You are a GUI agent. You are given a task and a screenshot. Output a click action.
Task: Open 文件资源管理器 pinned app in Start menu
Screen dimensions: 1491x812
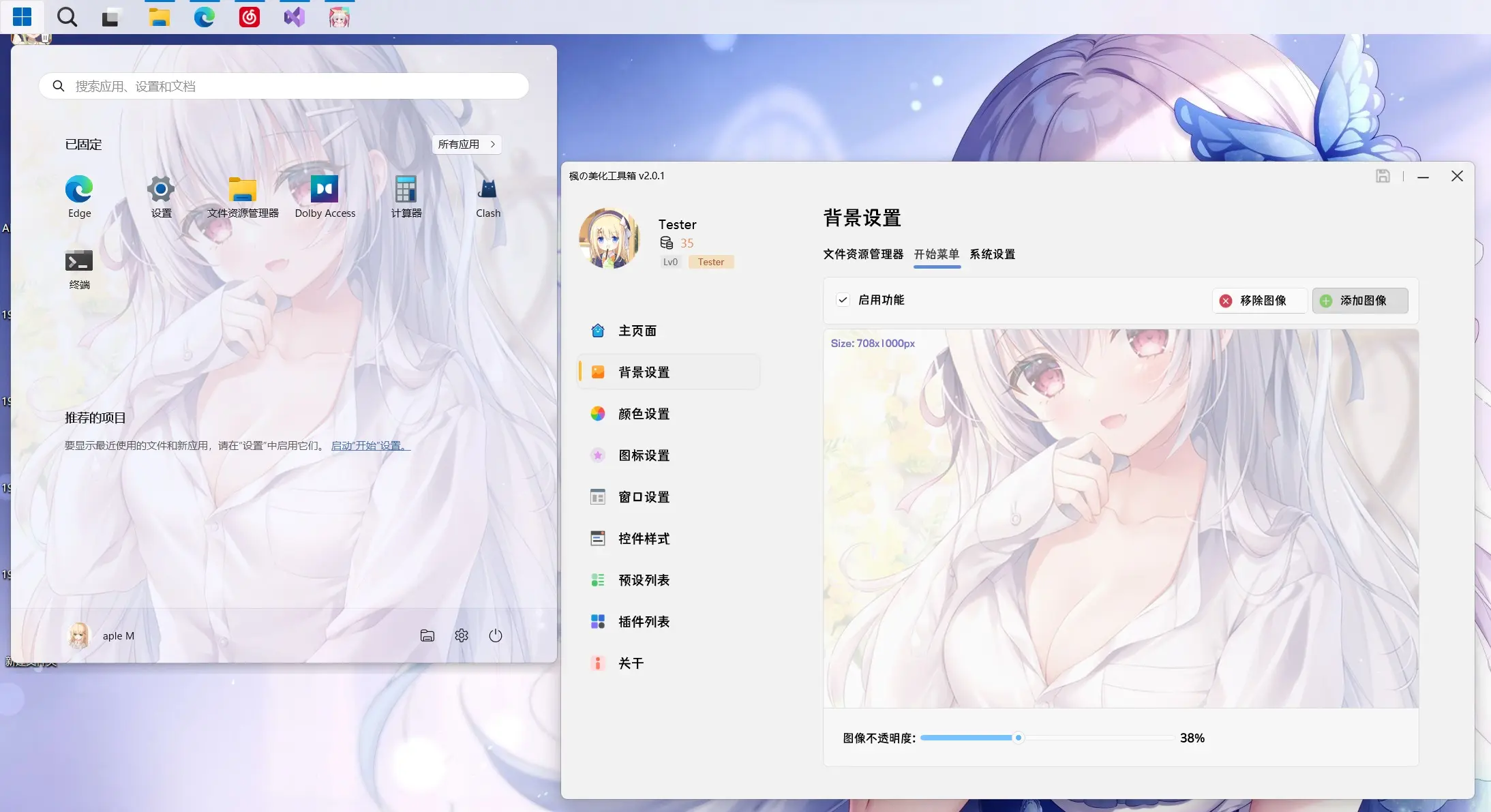tap(243, 197)
